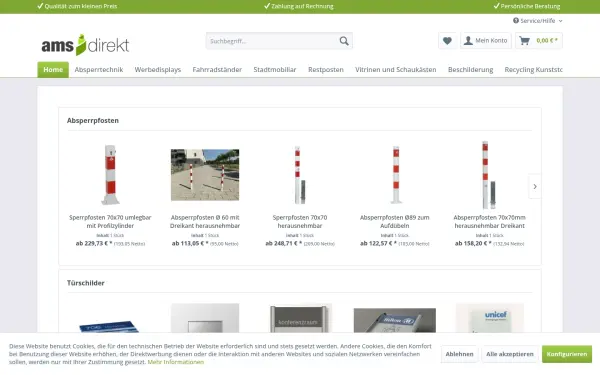This screenshot has width=600, height=375.
Task: Click the price ab 158,20 €
Action: (x=473, y=243)
